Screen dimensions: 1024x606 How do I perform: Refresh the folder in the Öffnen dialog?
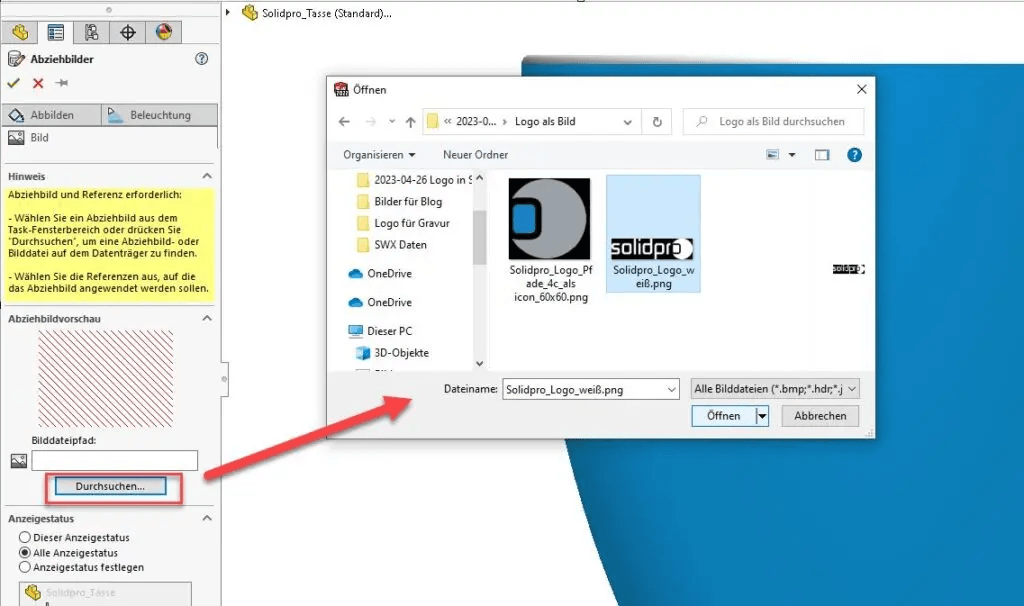tap(657, 122)
